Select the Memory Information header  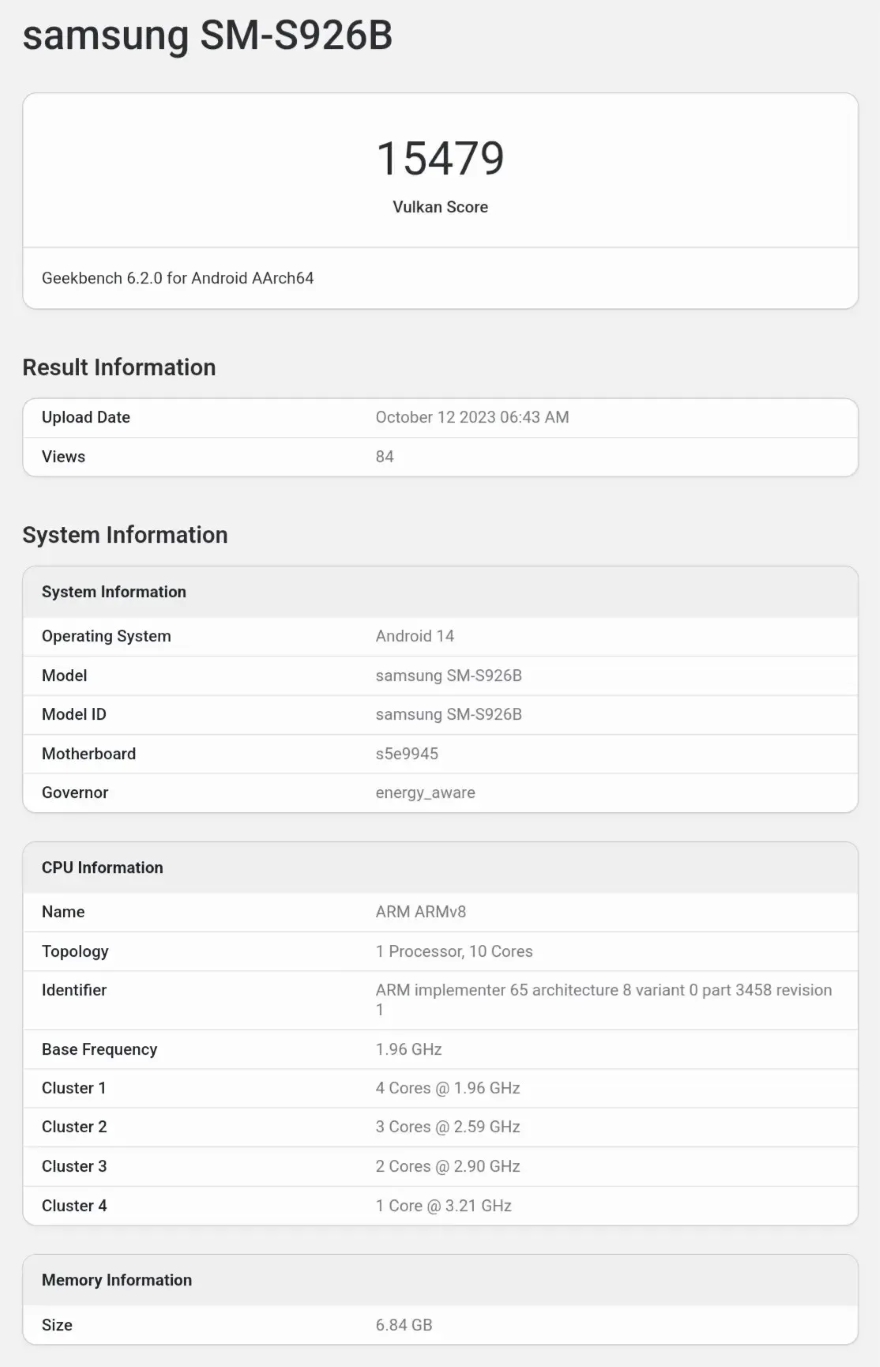click(x=116, y=1279)
